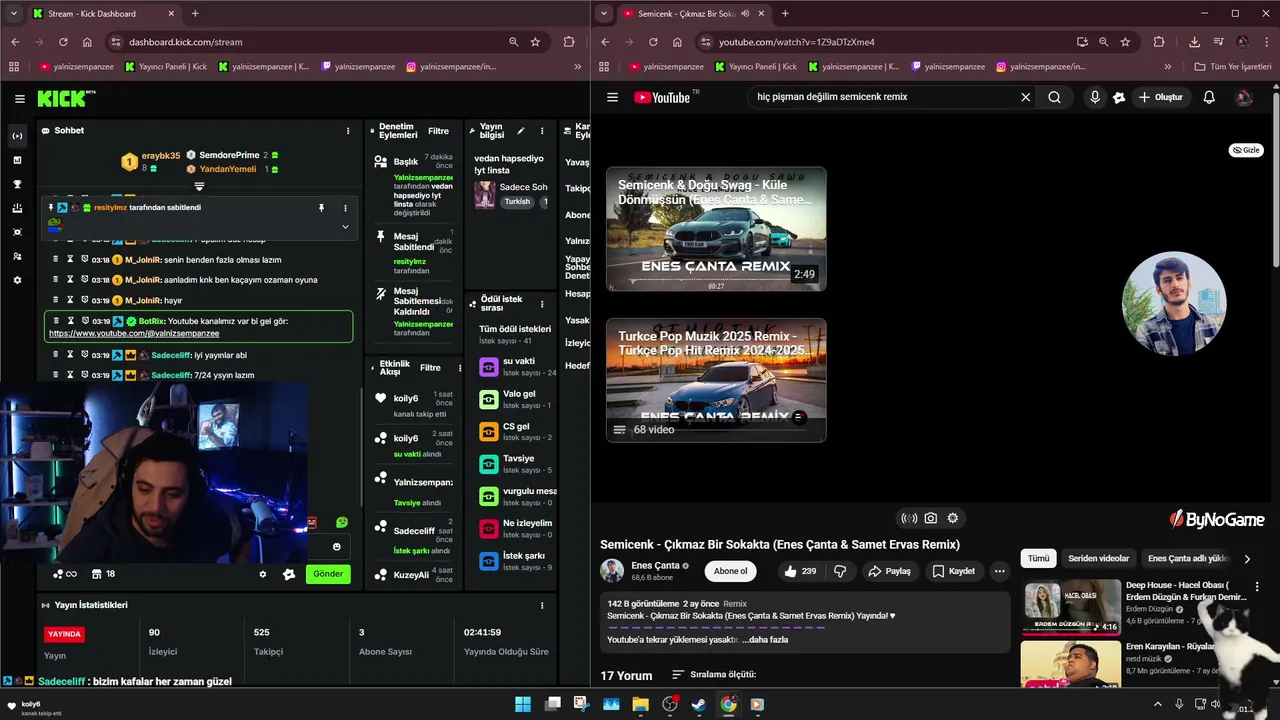1280x720 pixels.
Task: Select the "su vakti" reward request
Action: (x=515, y=366)
